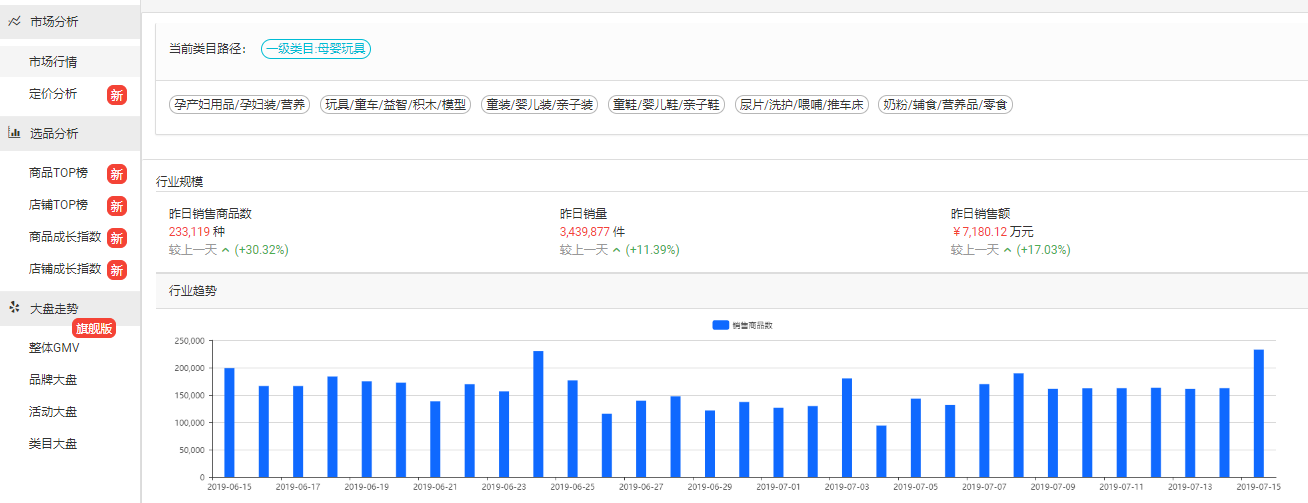
Task: Collapse the 市场分析 sidebar section
Action: click(x=54, y=21)
